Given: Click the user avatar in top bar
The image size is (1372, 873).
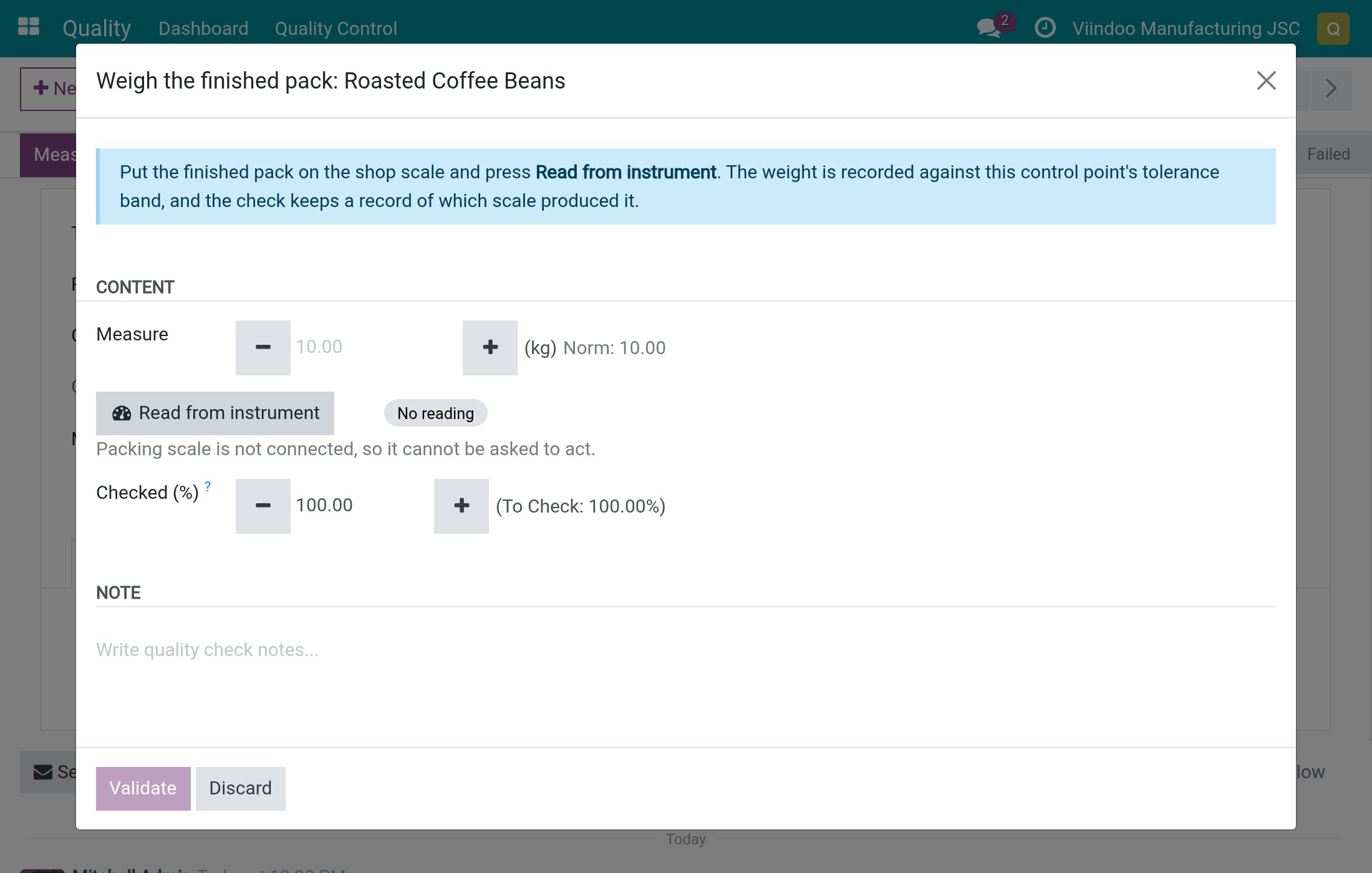Looking at the screenshot, I should [1333, 29].
